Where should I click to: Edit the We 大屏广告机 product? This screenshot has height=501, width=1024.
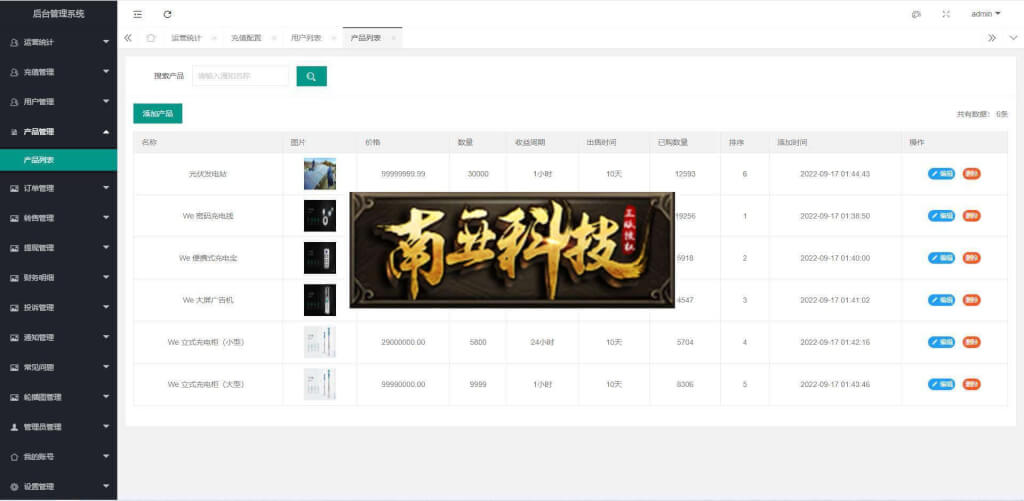pos(941,300)
